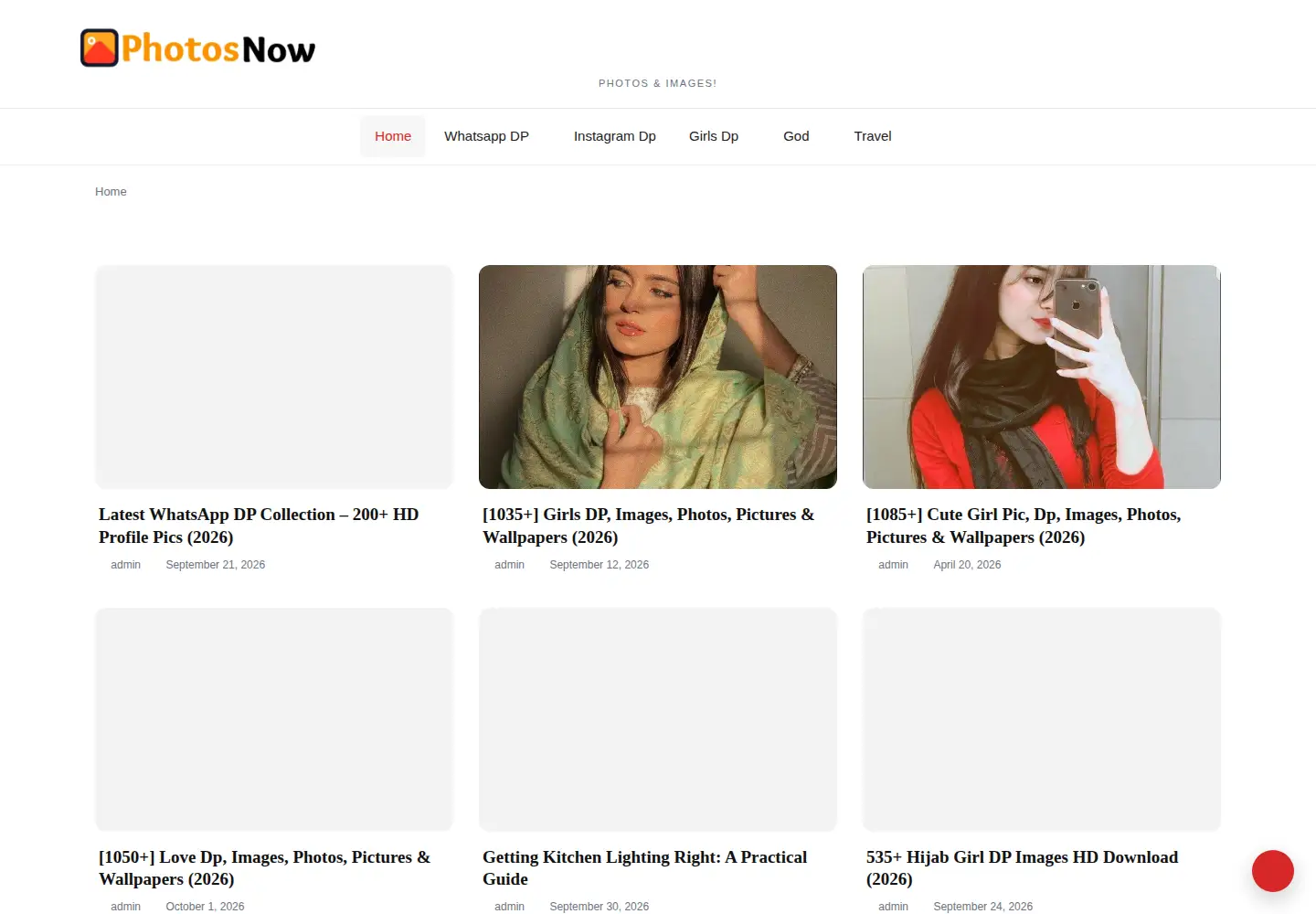
Task: Open the 535+ Hijab Girl DP post title
Action: click(x=1023, y=868)
